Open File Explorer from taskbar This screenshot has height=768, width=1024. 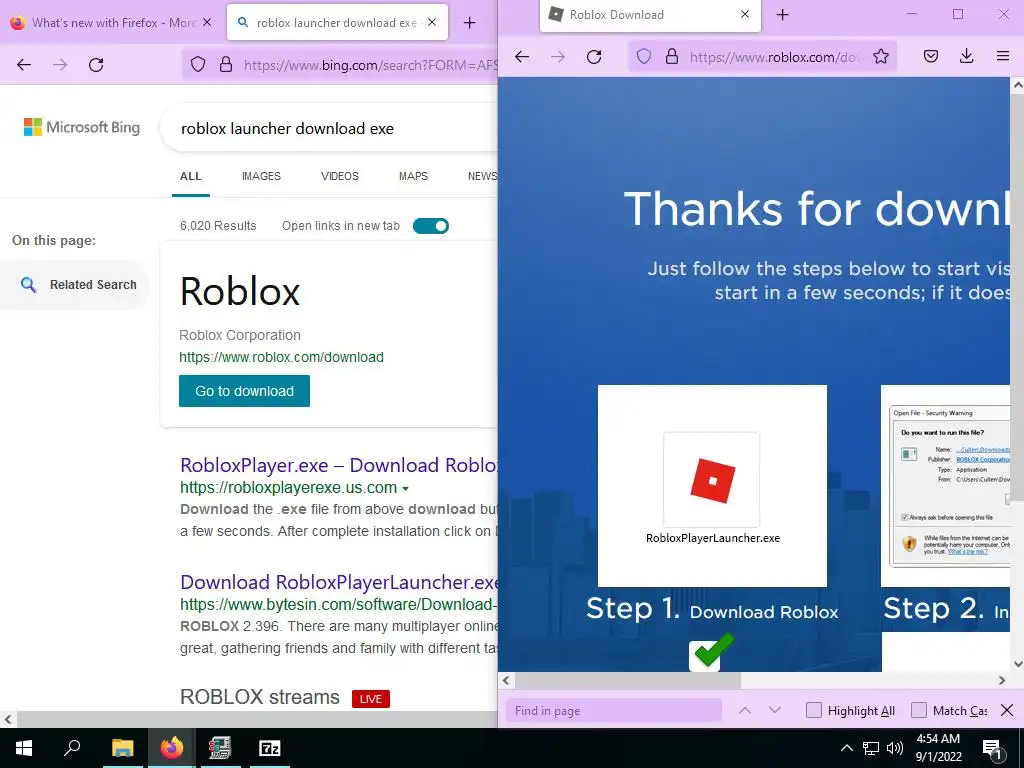122,748
